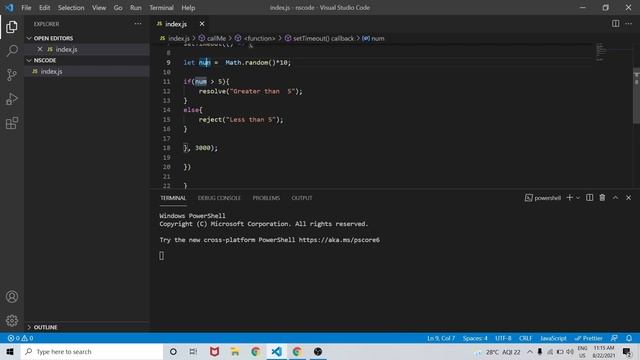Close the index.js editor tab
The height and width of the screenshot is (360, 640).
tap(202, 24)
